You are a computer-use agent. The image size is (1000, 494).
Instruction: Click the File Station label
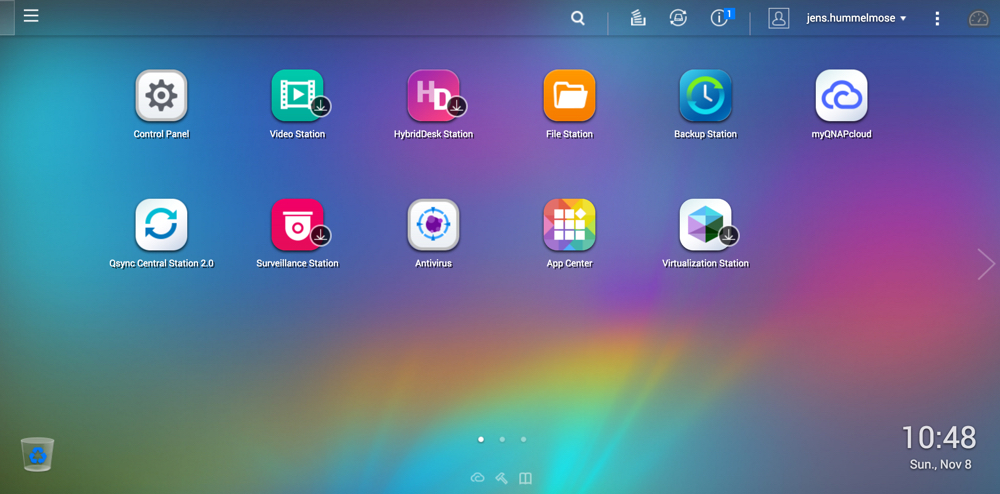[570, 134]
